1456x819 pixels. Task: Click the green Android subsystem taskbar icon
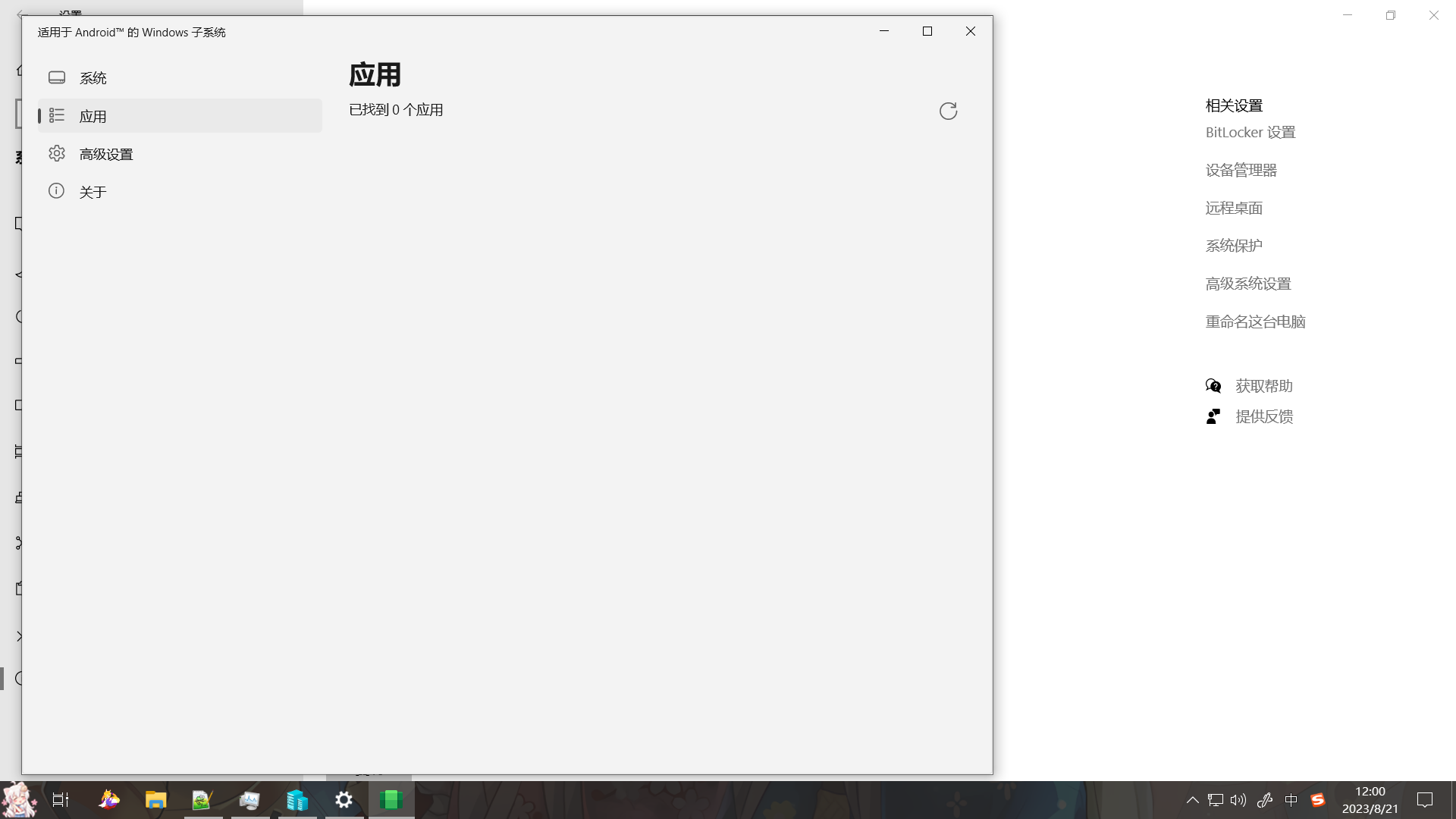pos(391,800)
